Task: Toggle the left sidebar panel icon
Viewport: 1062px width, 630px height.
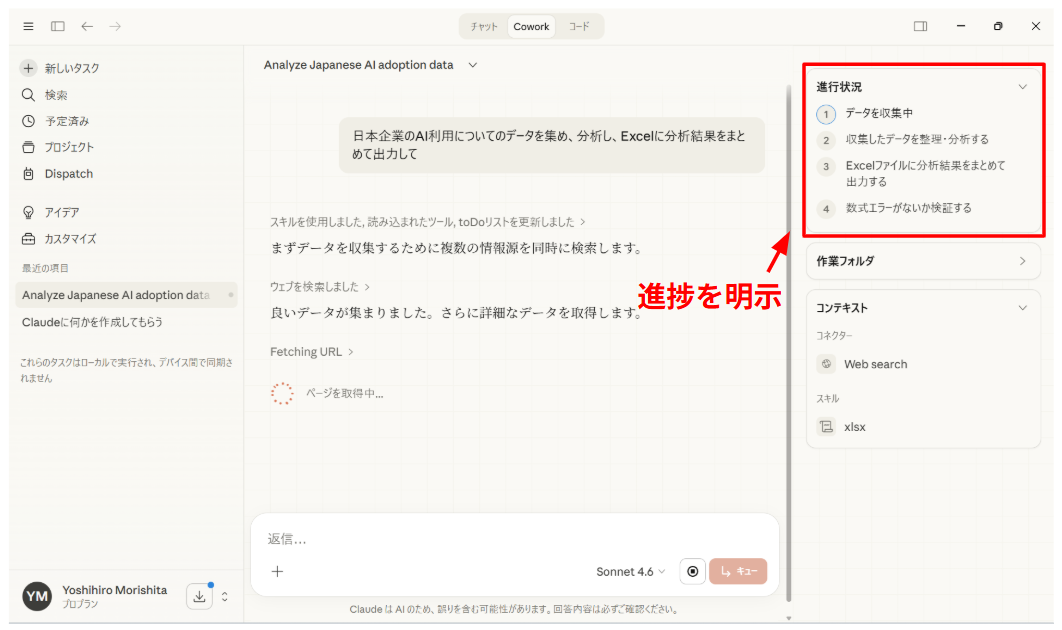Action: 58,26
